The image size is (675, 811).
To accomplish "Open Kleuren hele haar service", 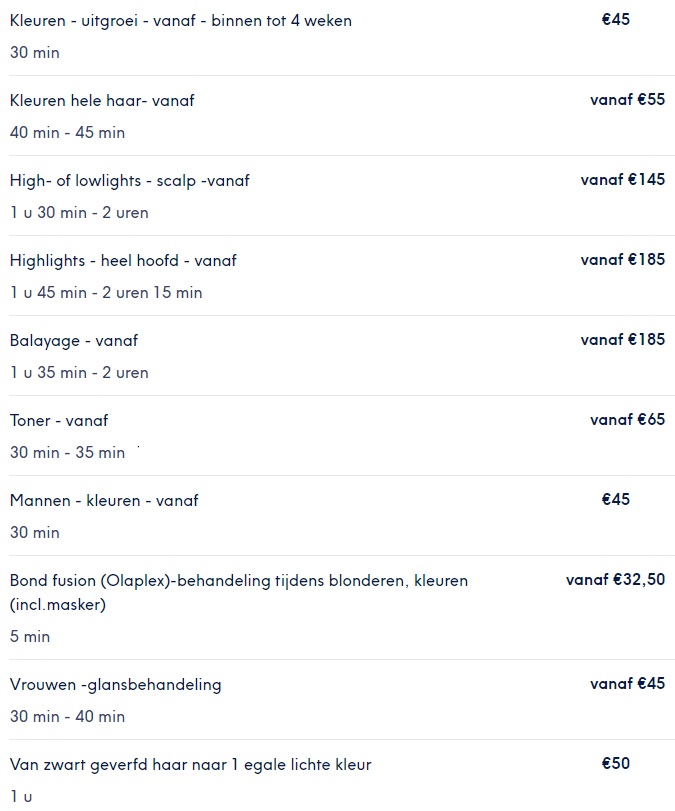I will pyautogui.click(x=341, y=116).
